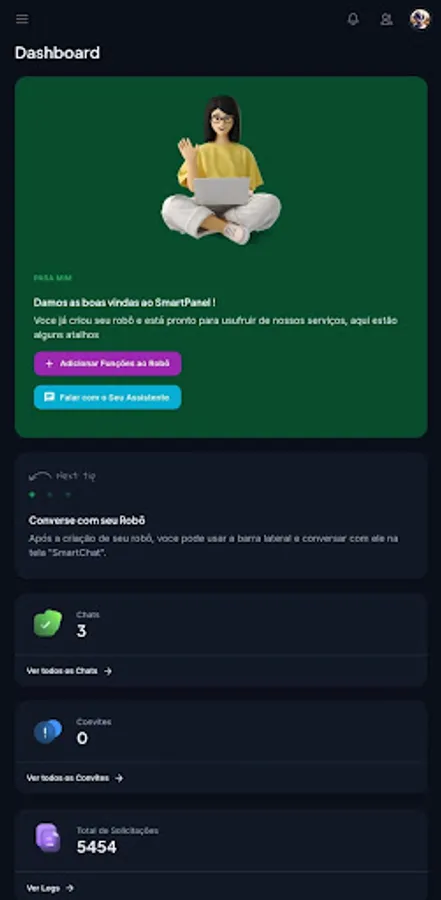Open the Ver Logs link
This screenshot has width=441, height=900.
coord(43,888)
